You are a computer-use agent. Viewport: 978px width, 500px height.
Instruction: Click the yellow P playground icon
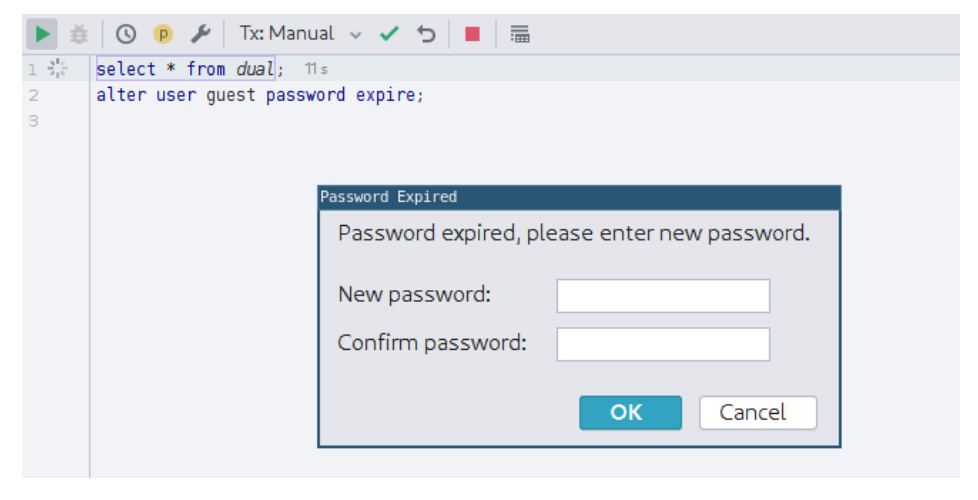click(163, 34)
